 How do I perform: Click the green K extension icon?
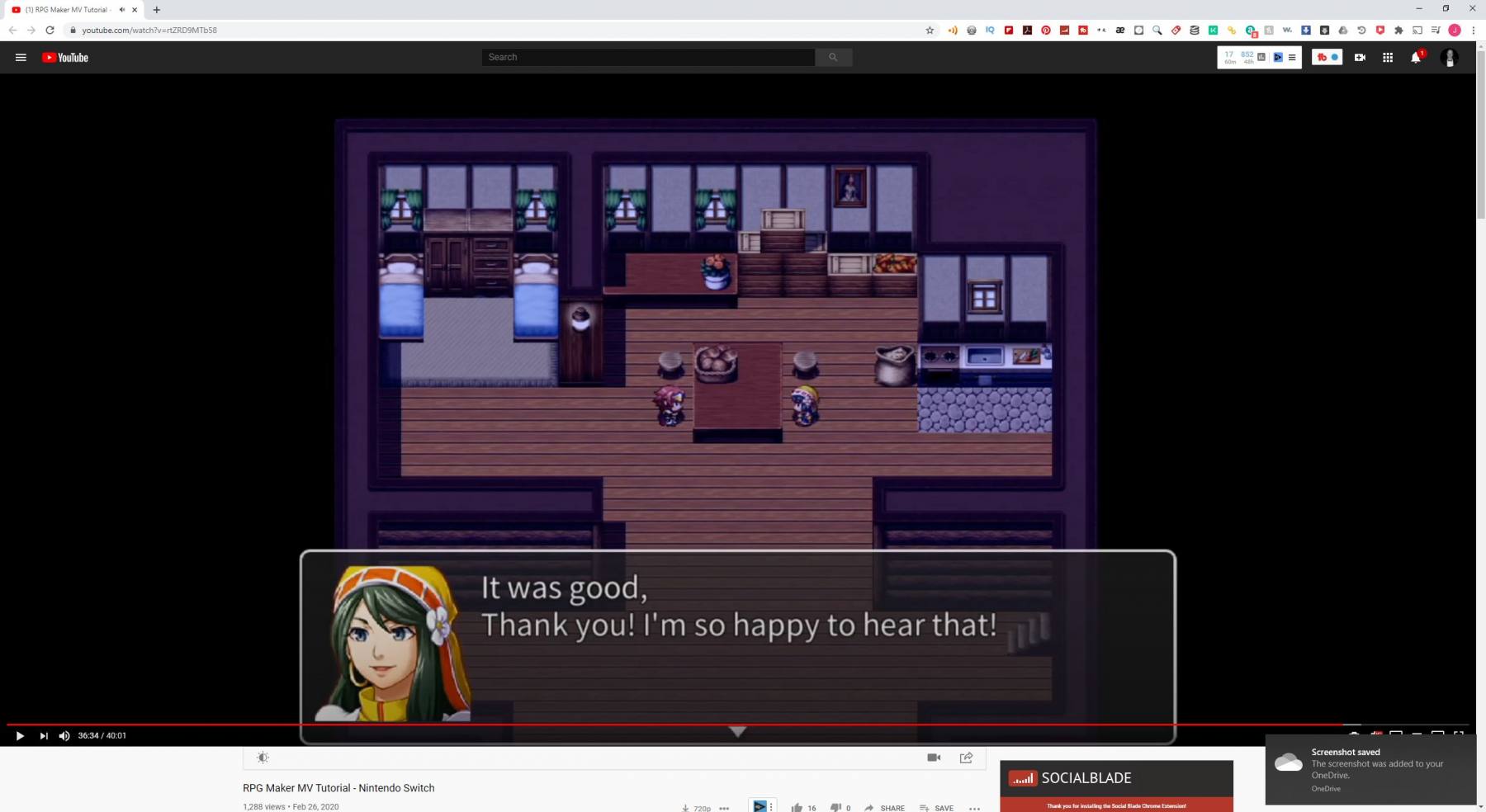pos(1213,31)
